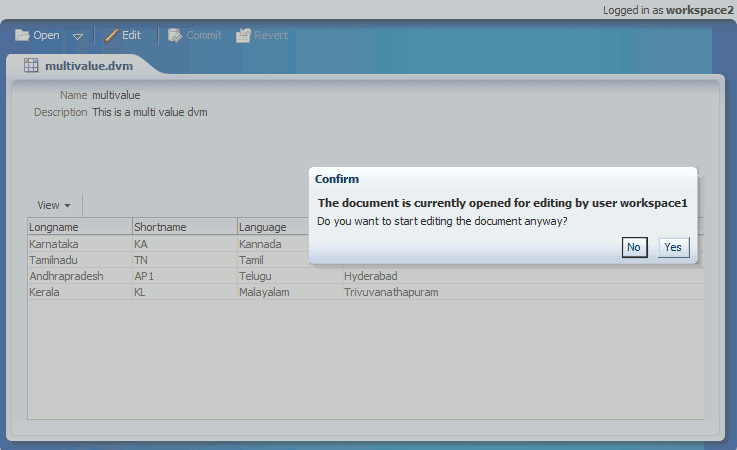Click the Name value multivalue
Screen dimensions: 737x450
[x=116, y=95]
